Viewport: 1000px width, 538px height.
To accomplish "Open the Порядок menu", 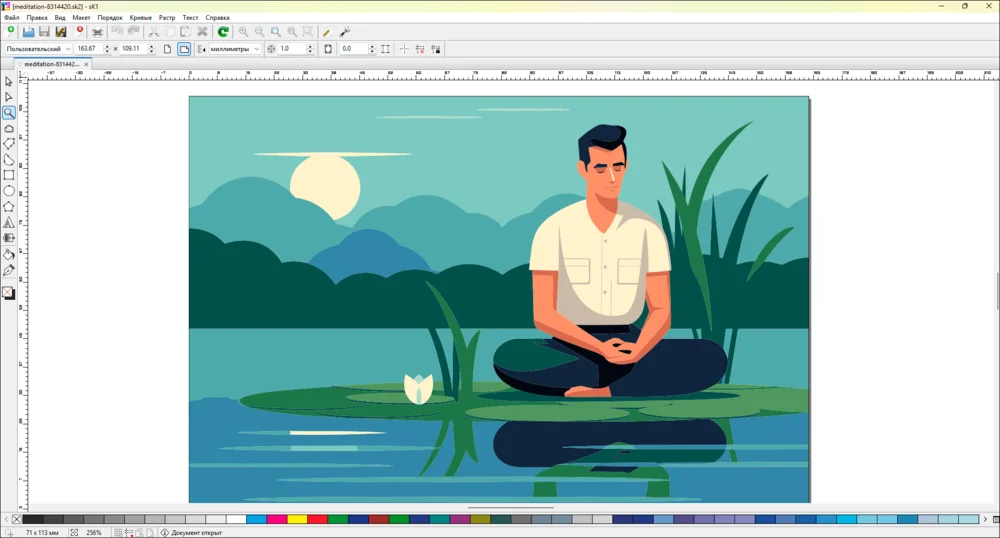I will pyautogui.click(x=110, y=18).
